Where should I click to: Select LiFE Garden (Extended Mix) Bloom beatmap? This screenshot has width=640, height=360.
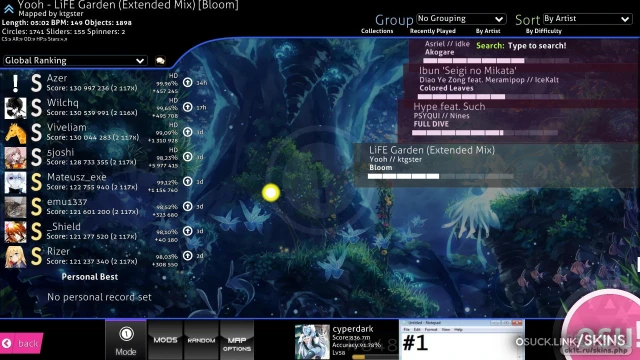tap(496, 164)
